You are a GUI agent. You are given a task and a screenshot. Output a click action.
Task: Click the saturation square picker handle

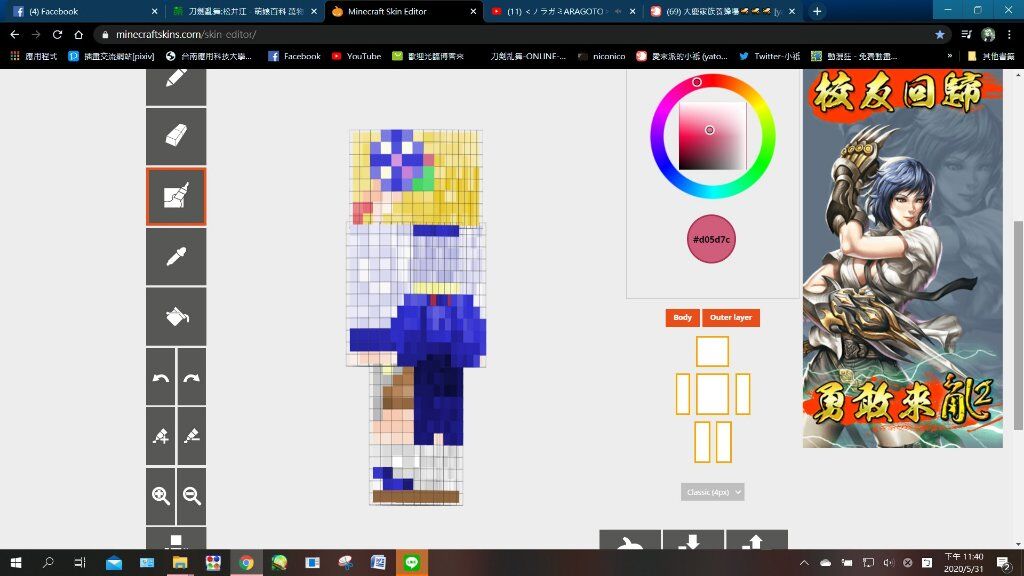[x=709, y=130]
